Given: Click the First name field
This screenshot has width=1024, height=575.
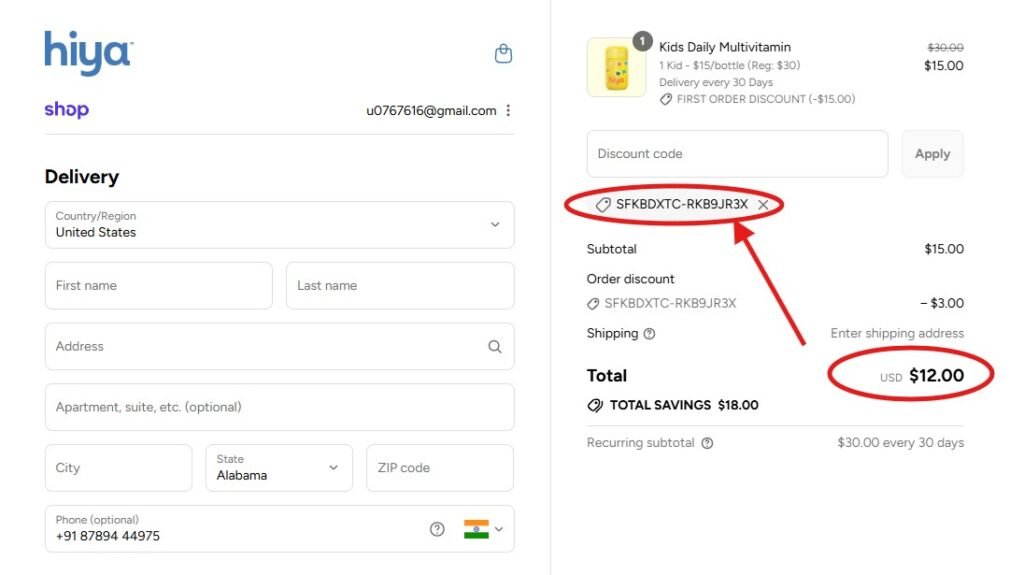Looking at the screenshot, I should [159, 286].
